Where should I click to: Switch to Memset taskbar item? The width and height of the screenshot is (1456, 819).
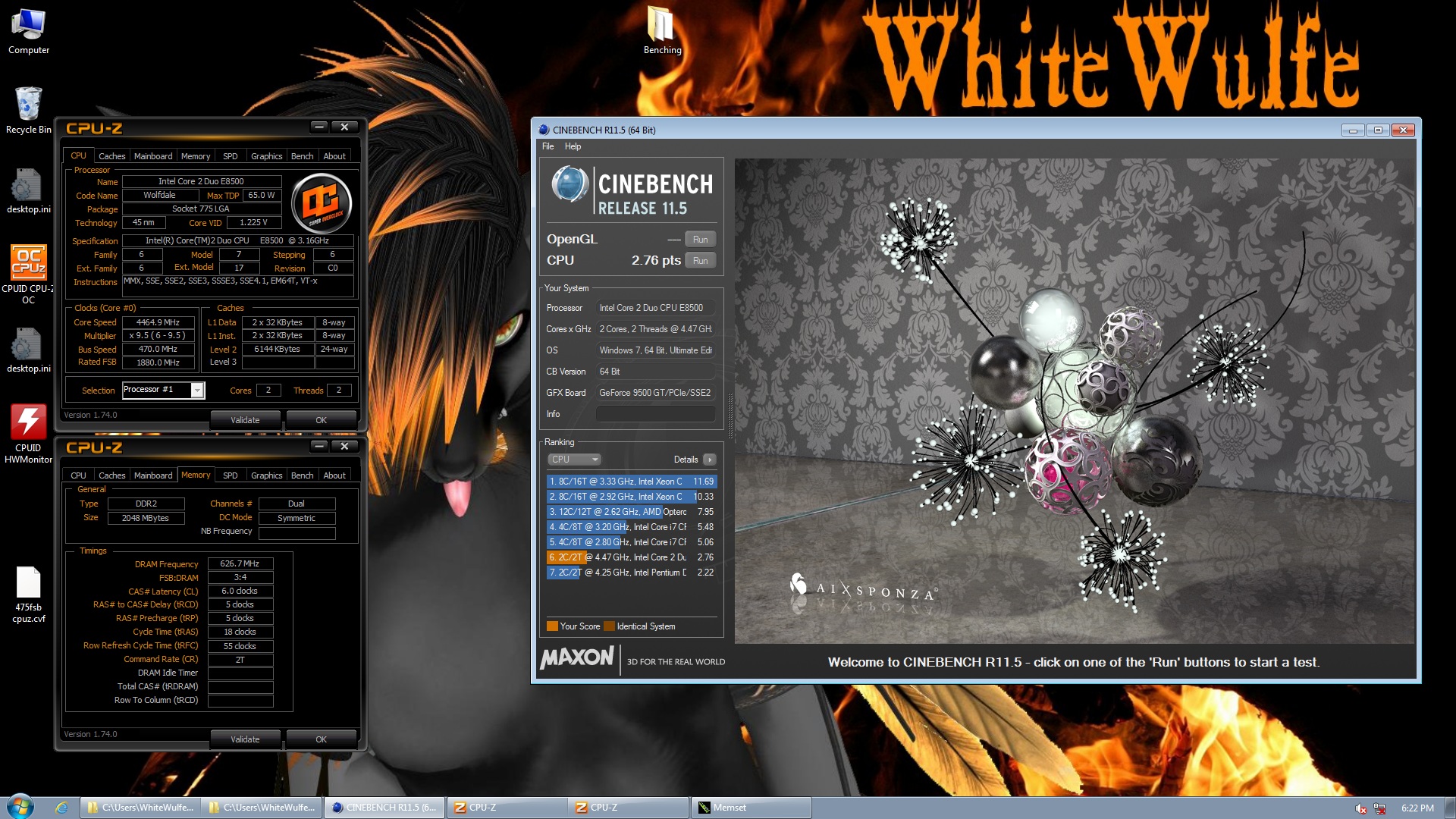(750, 808)
